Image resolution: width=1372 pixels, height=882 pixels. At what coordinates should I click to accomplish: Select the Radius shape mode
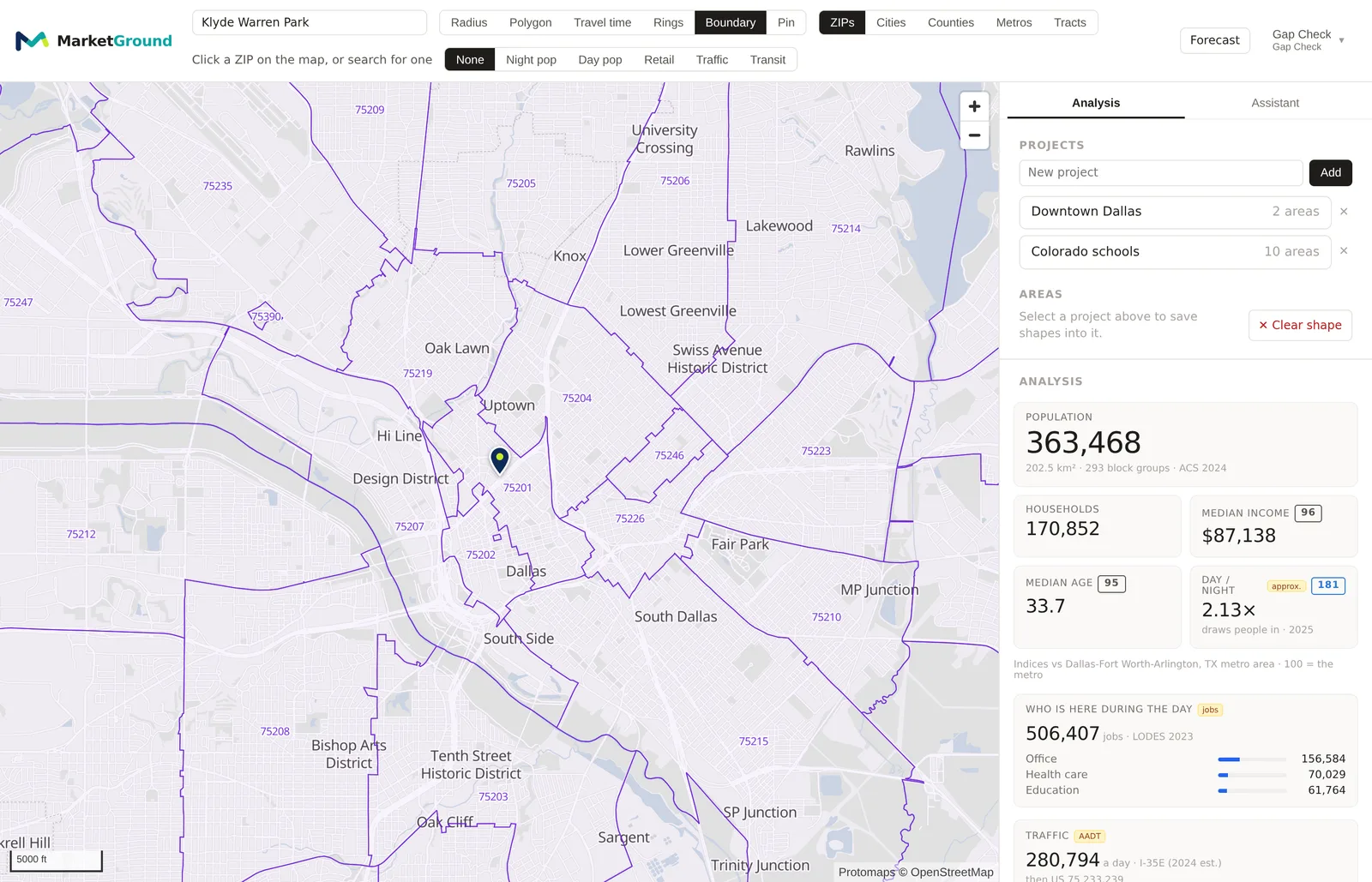469,22
